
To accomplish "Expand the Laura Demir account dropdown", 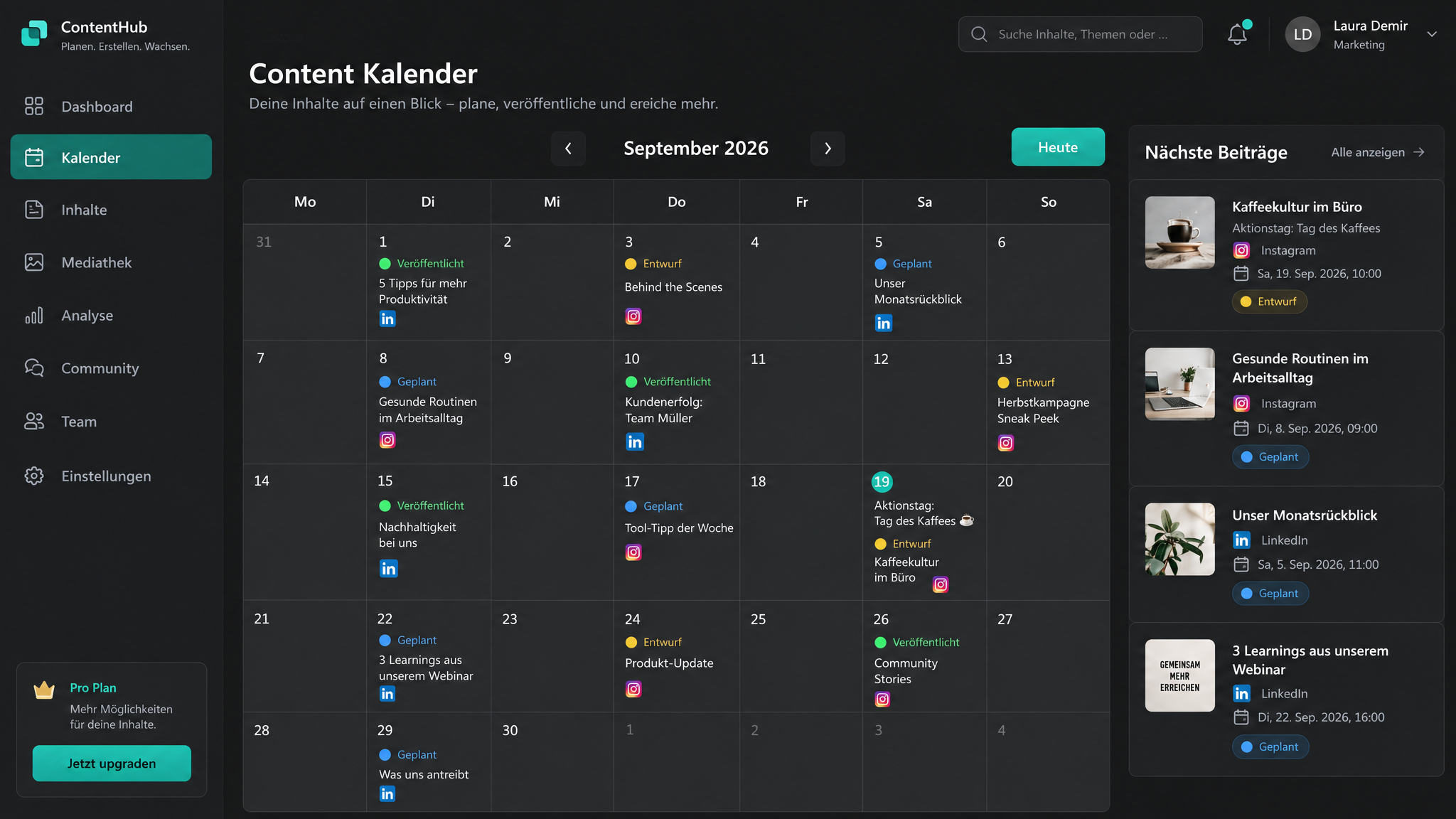I will coord(1432,34).
